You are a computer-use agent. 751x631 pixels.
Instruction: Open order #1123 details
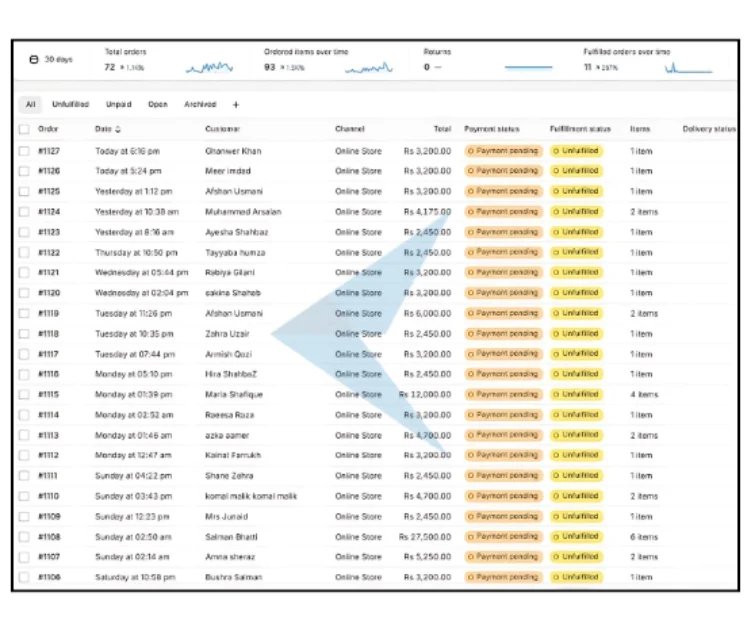click(x=49, y=232)
